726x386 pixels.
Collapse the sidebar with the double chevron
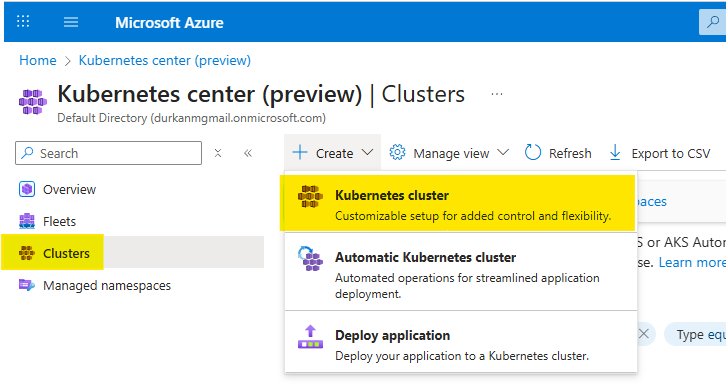[248, 153]
